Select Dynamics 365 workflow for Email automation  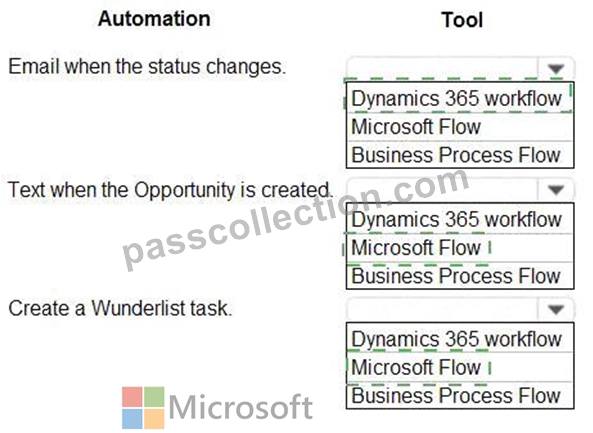coord(459,98)
